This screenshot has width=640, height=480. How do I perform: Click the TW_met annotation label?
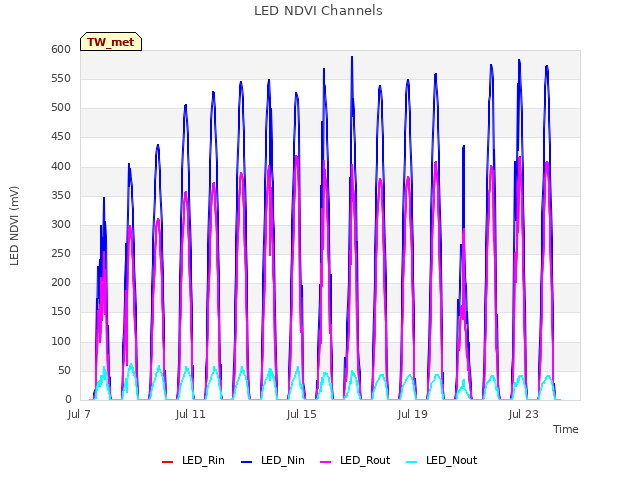click(x=111, y=42)
